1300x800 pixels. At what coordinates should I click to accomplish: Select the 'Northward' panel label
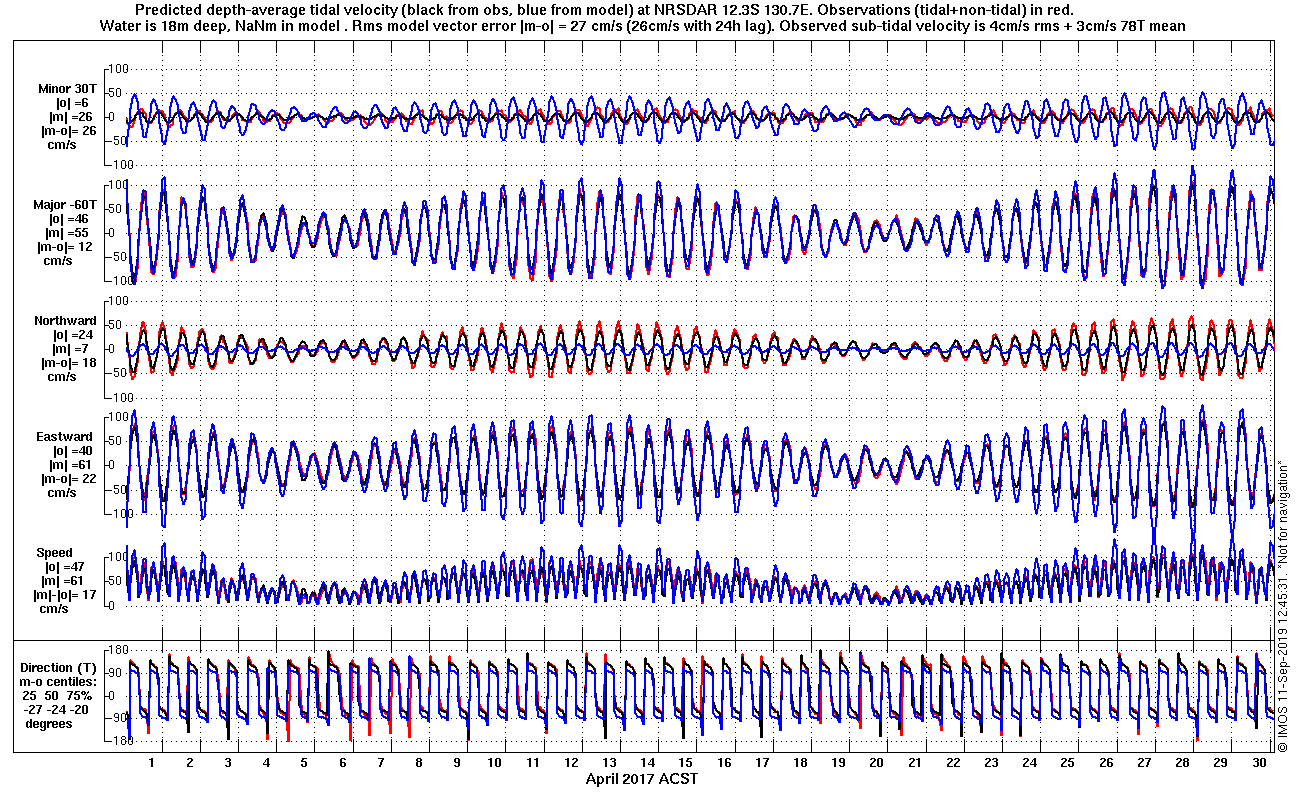tap(64, 321)
